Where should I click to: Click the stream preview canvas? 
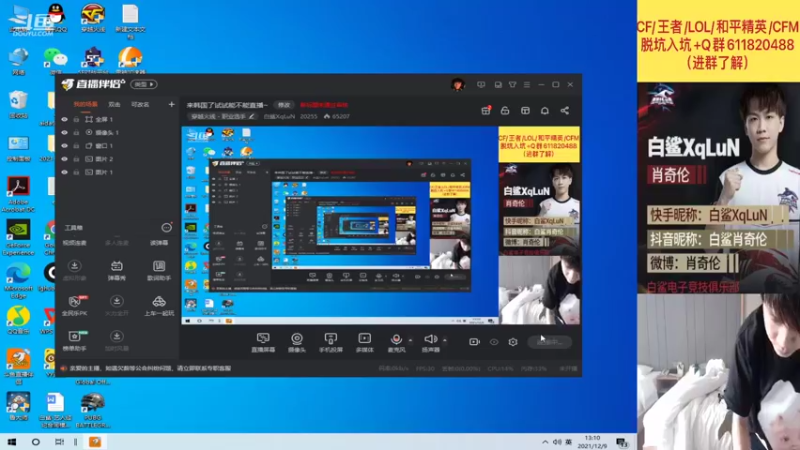click(x=381, y=225)
